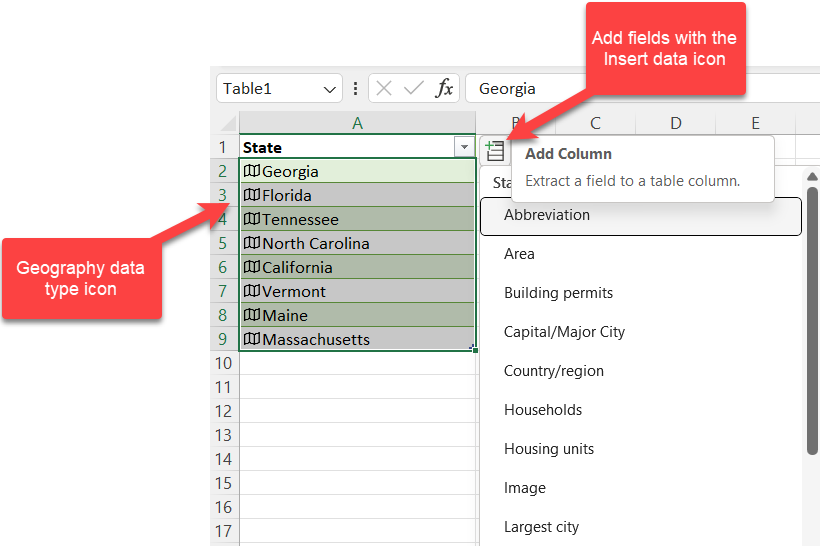
Task: Choose the Housing units field
Action: [641, 449]
